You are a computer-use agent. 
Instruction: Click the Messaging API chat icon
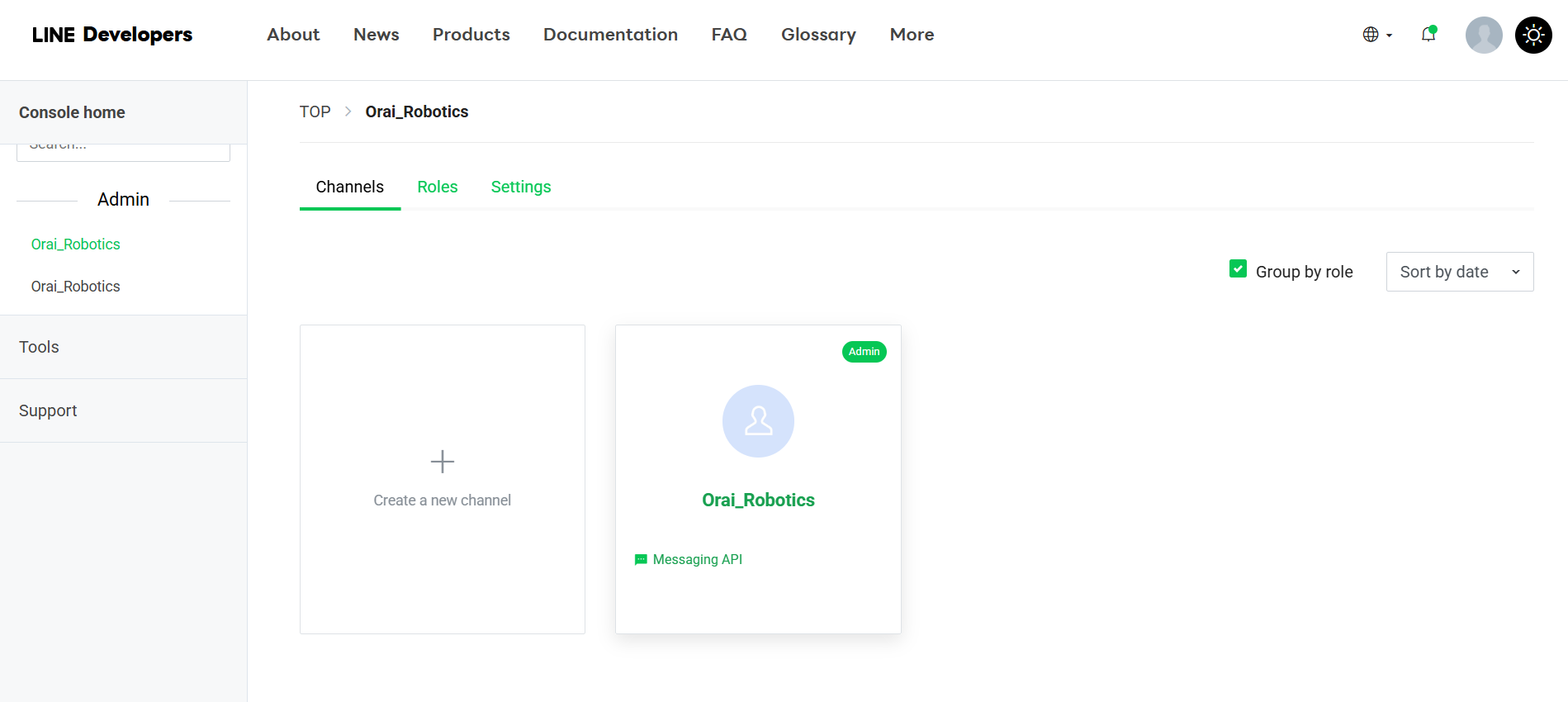click(641, 560)
